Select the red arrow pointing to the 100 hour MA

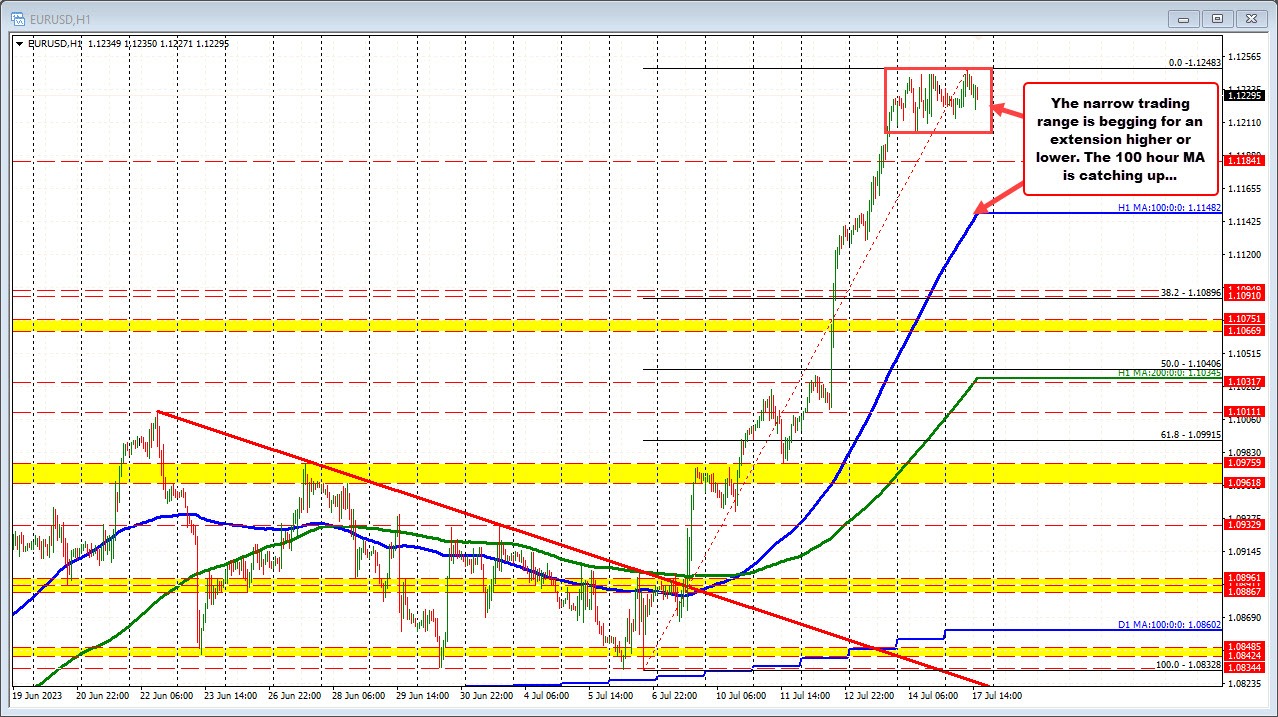pyautogui.click(x=1000, y=200)
